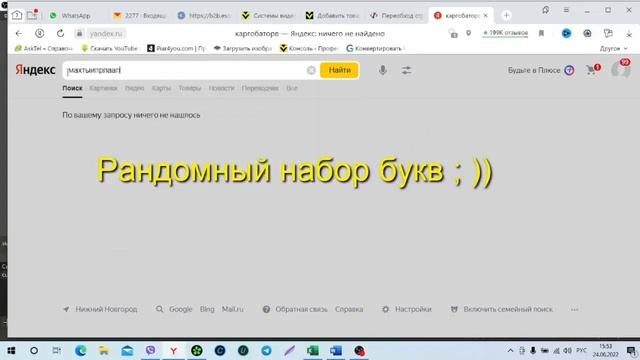
Task: Open the Конвертировать Google bookmark
Action: coord(375,48)
